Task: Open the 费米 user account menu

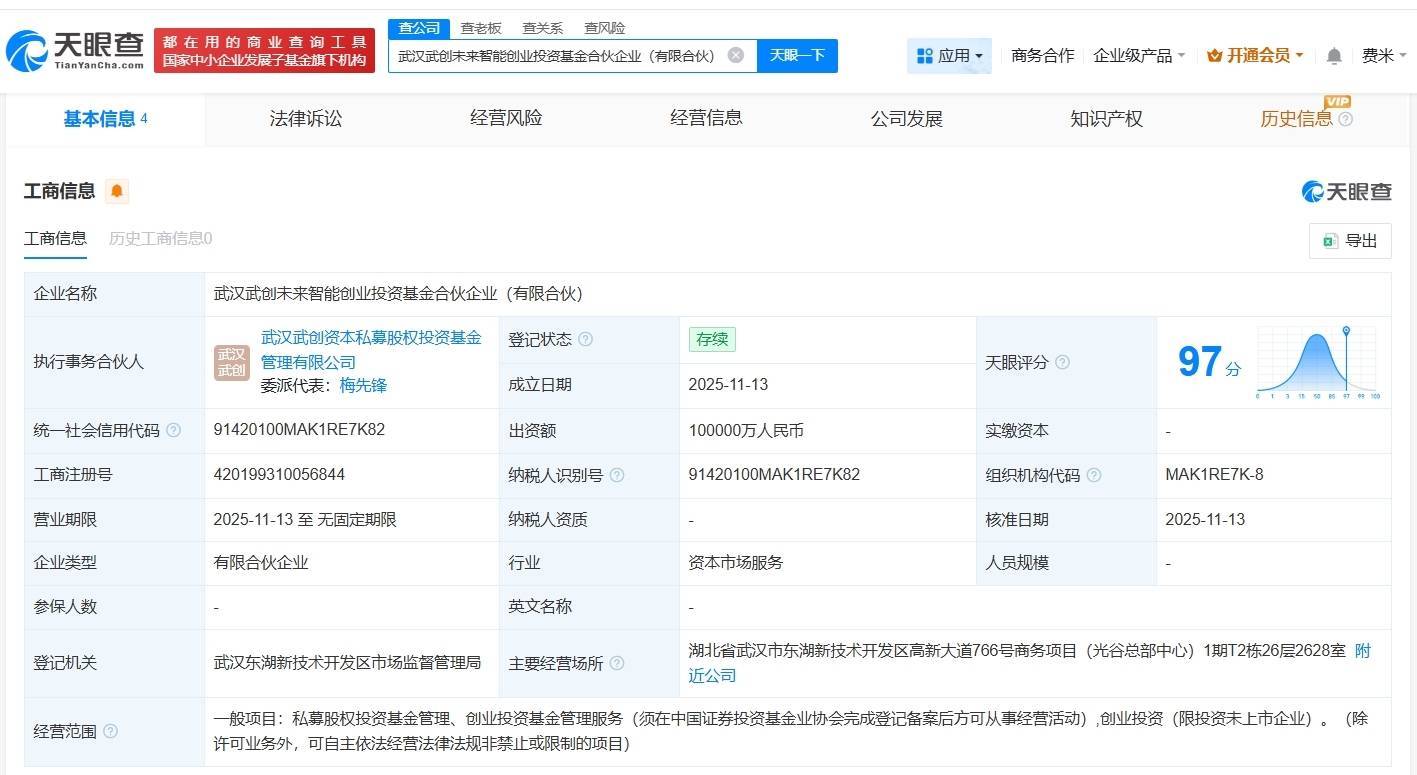Action: [x=1383, y=56]
